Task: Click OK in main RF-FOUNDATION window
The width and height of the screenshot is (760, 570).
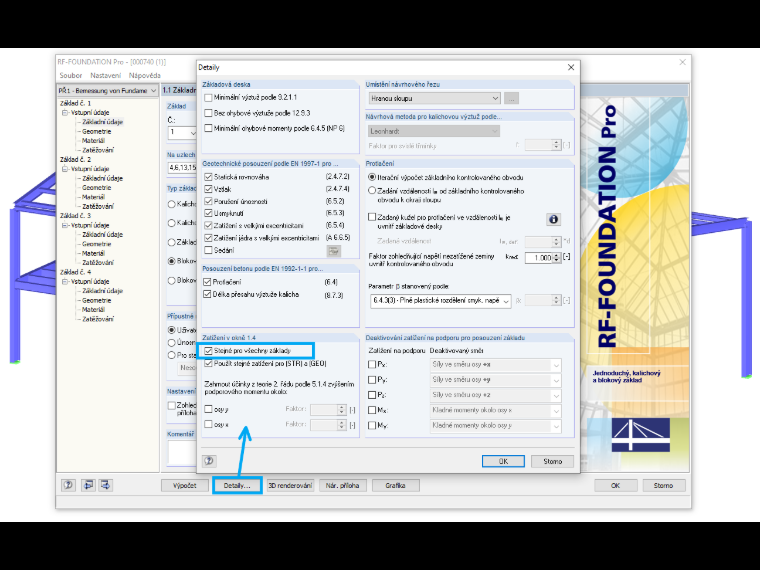Action: click(x=616, y=485)
